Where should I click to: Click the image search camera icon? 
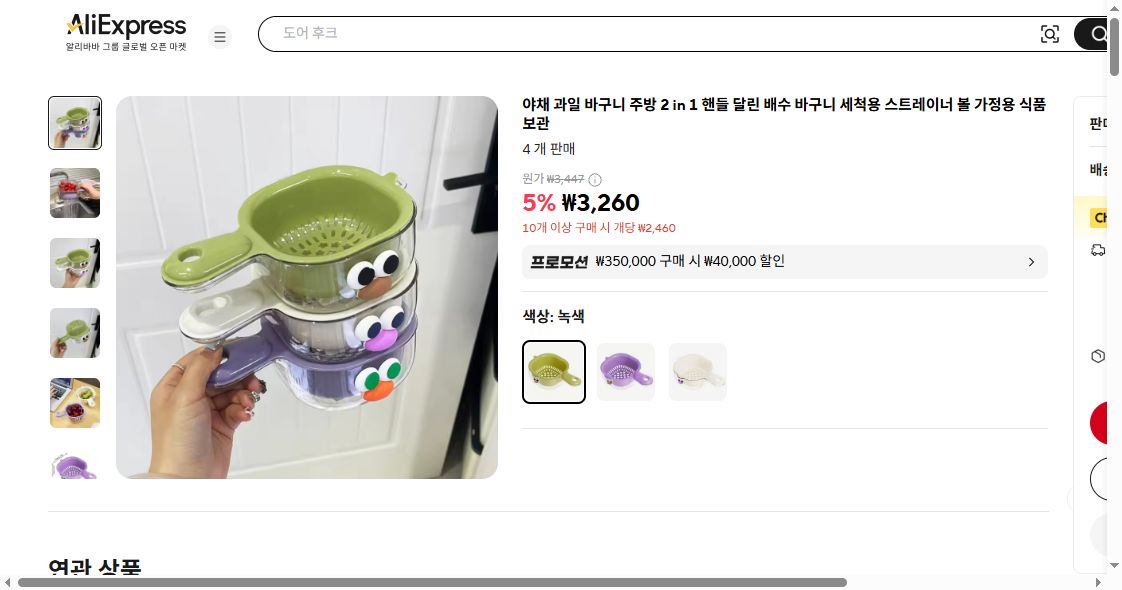pyautogui.click(x=1050, y=33)
